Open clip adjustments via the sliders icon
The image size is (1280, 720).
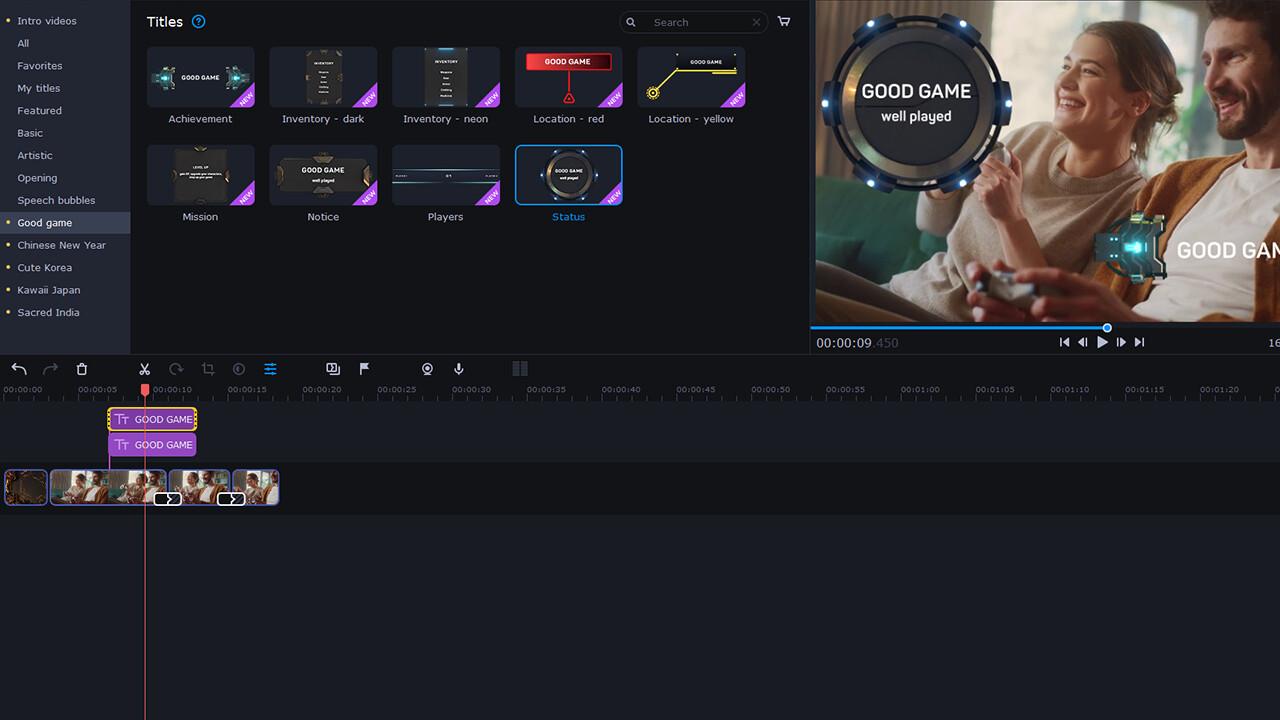270,369
